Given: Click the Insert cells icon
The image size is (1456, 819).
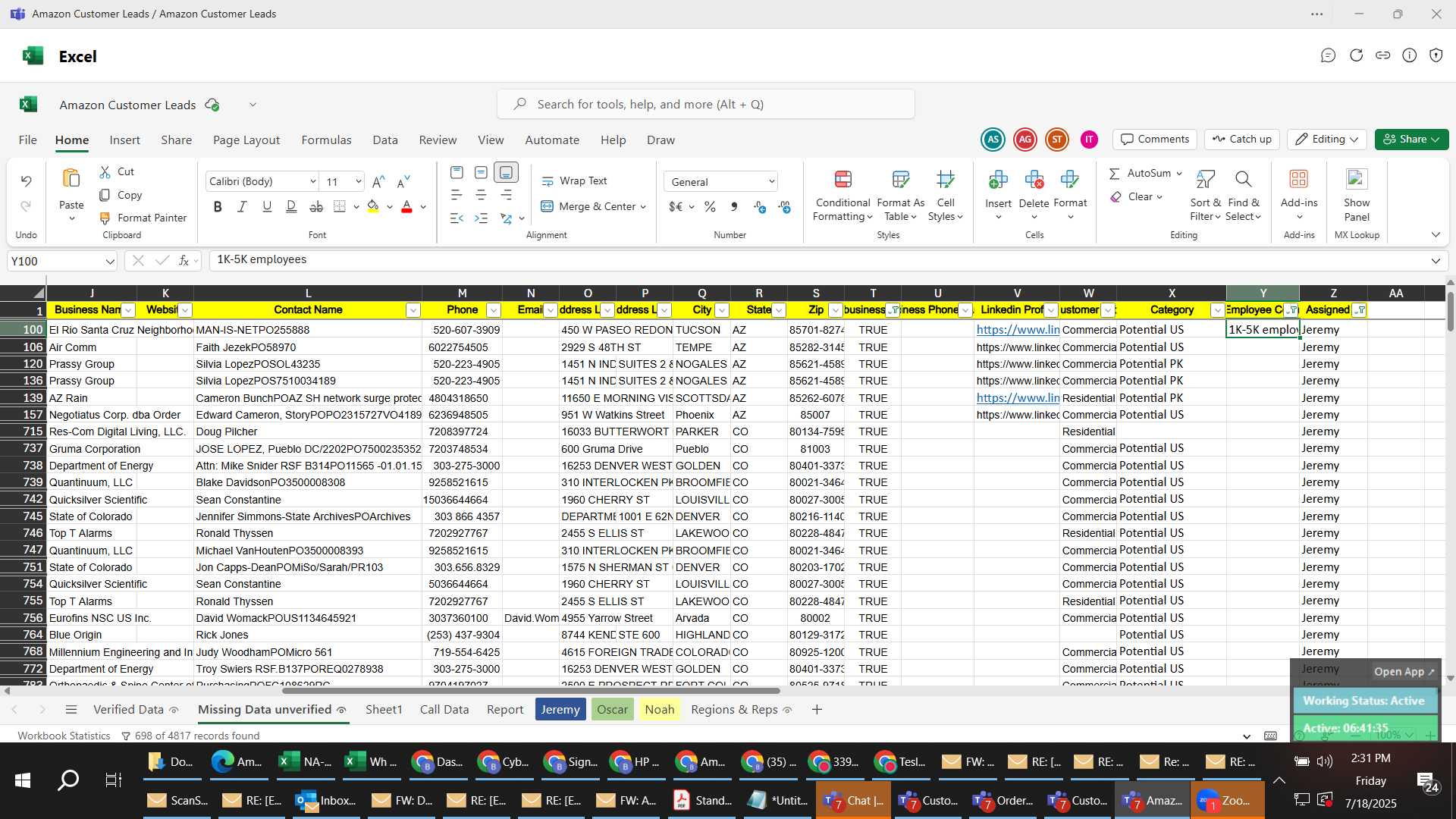Looking at the screenshot, I should (998, 180).
